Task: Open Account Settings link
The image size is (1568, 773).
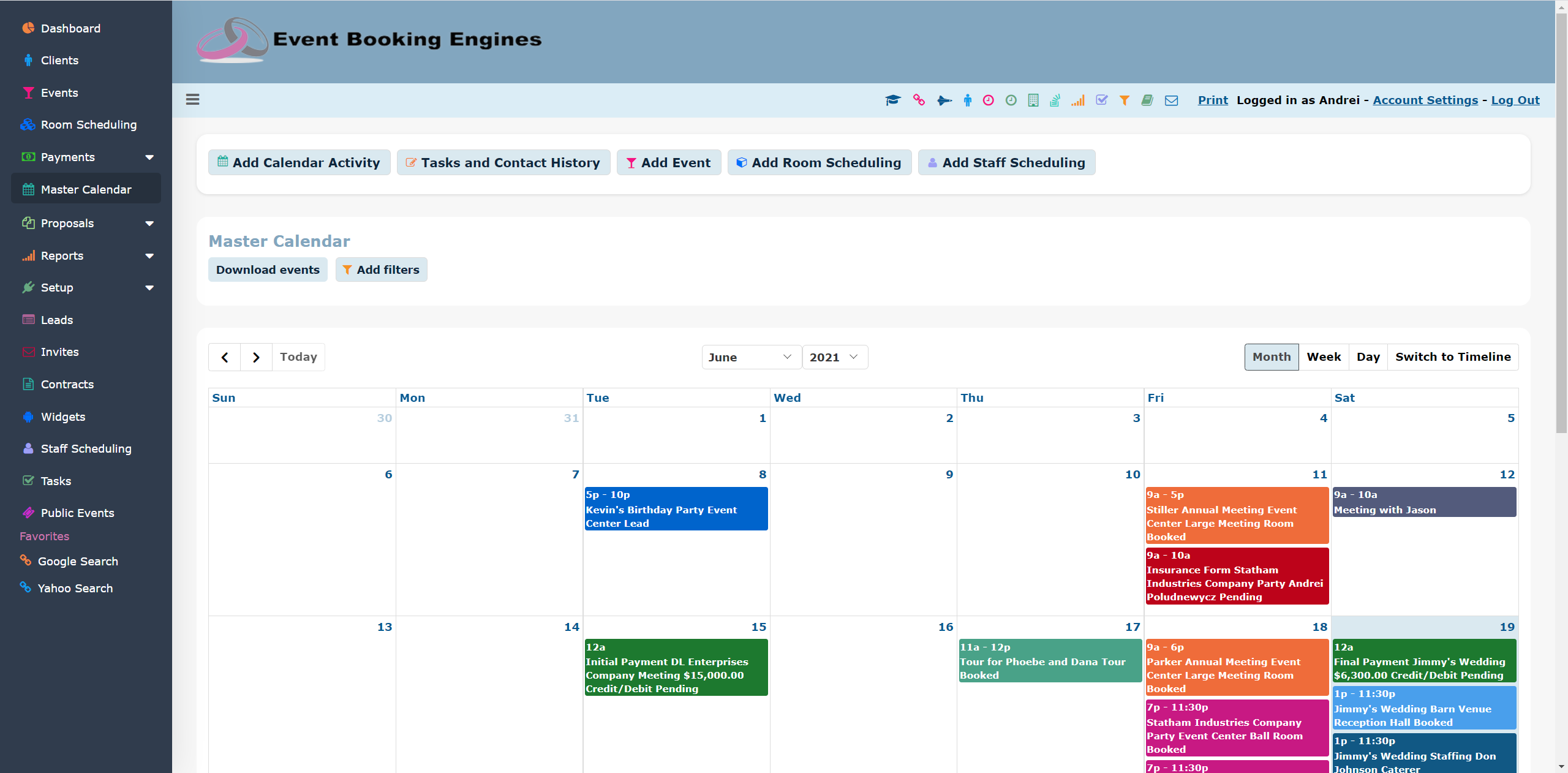Action: point(1425,100)
